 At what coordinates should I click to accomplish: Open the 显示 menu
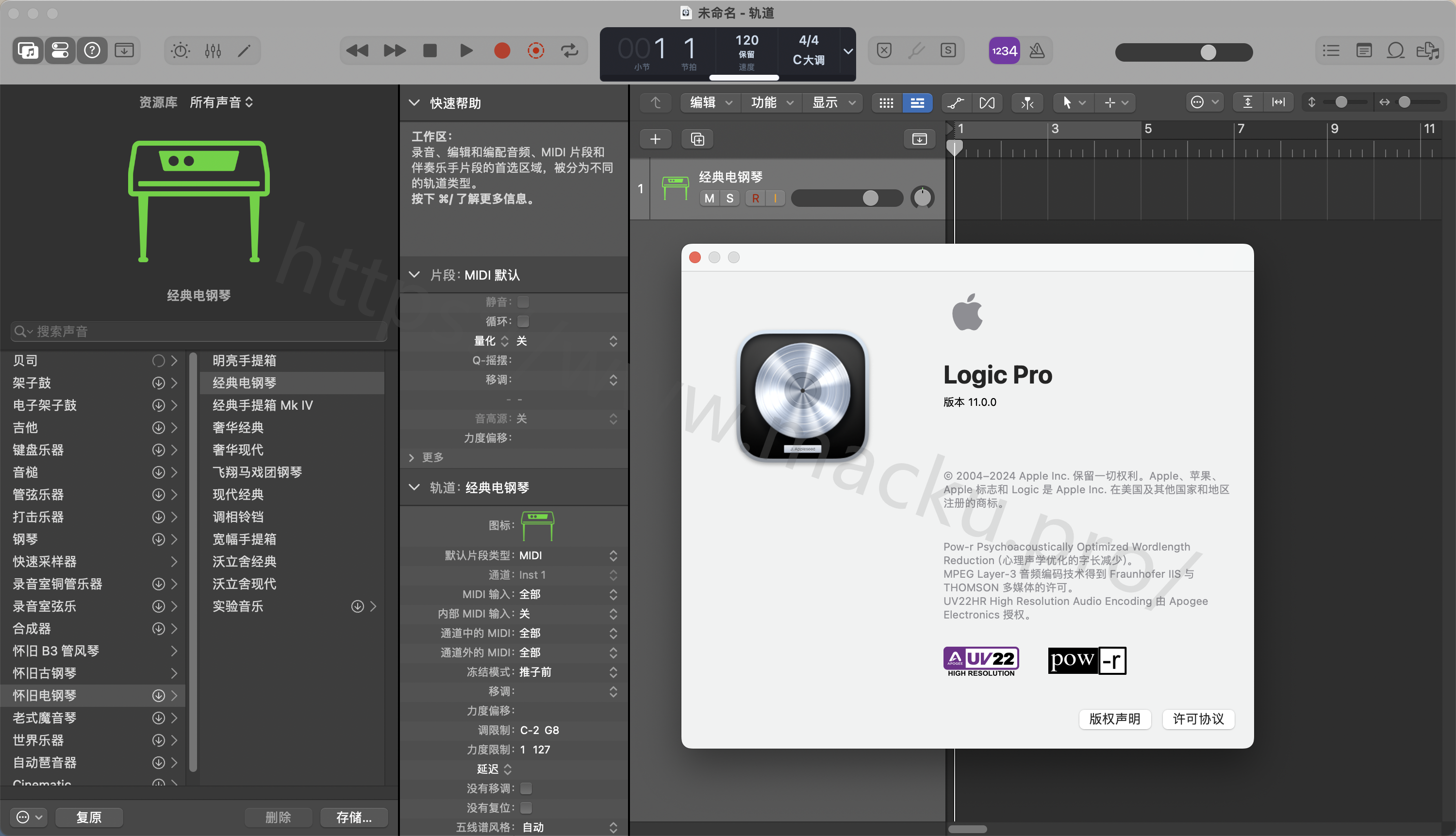(x=833, y=103)
